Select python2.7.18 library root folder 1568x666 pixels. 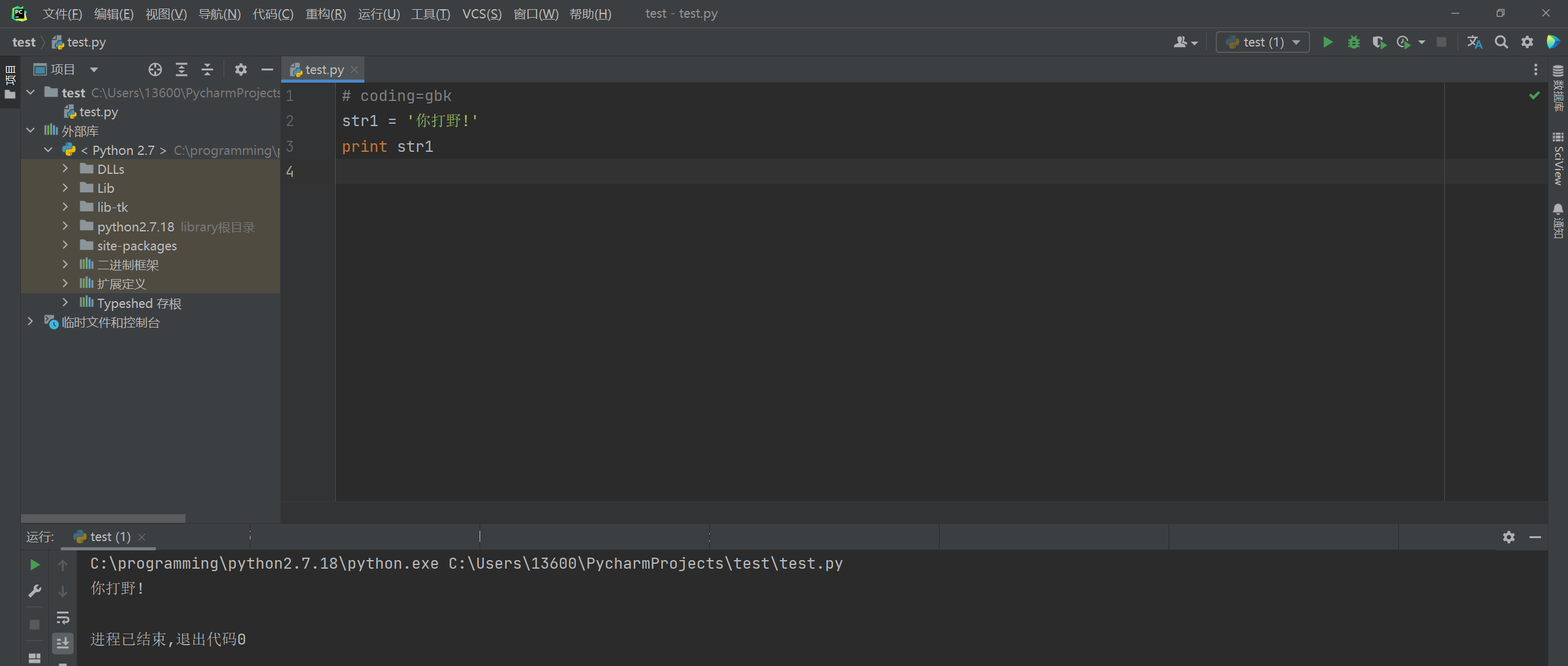151,226
